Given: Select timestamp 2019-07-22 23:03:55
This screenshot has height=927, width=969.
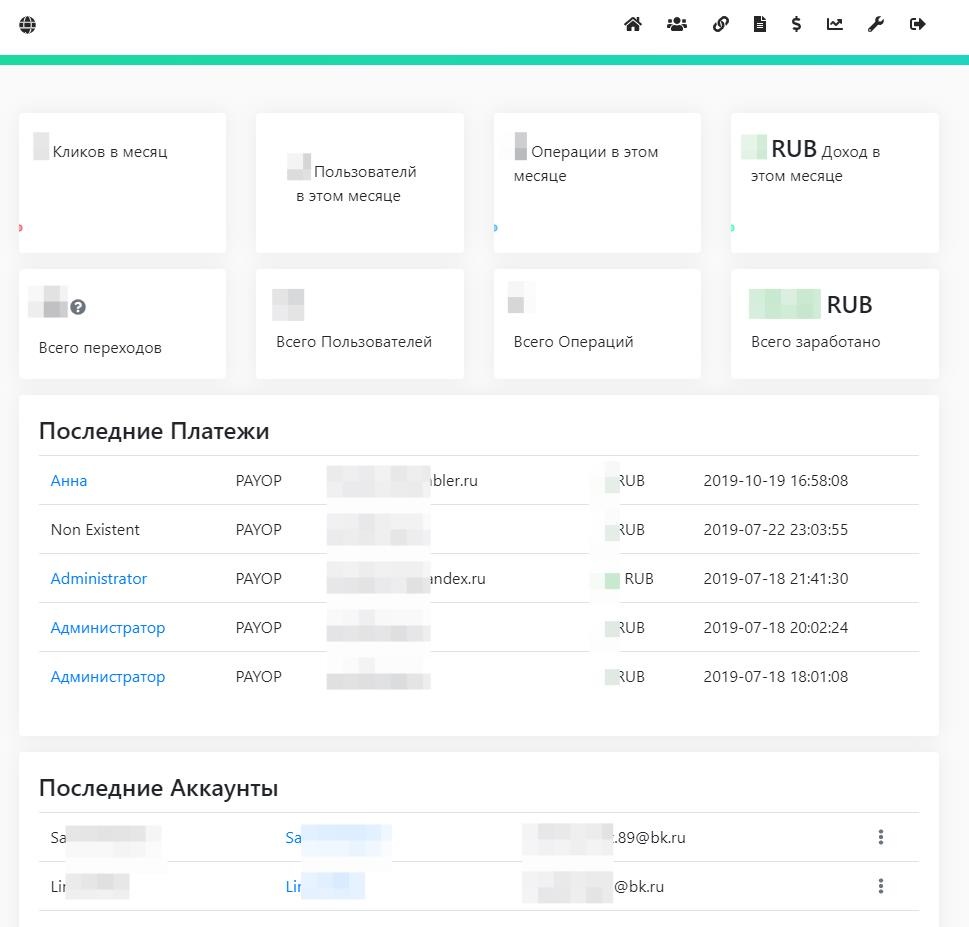Looking at the screenshot, I should coord(776,530).
